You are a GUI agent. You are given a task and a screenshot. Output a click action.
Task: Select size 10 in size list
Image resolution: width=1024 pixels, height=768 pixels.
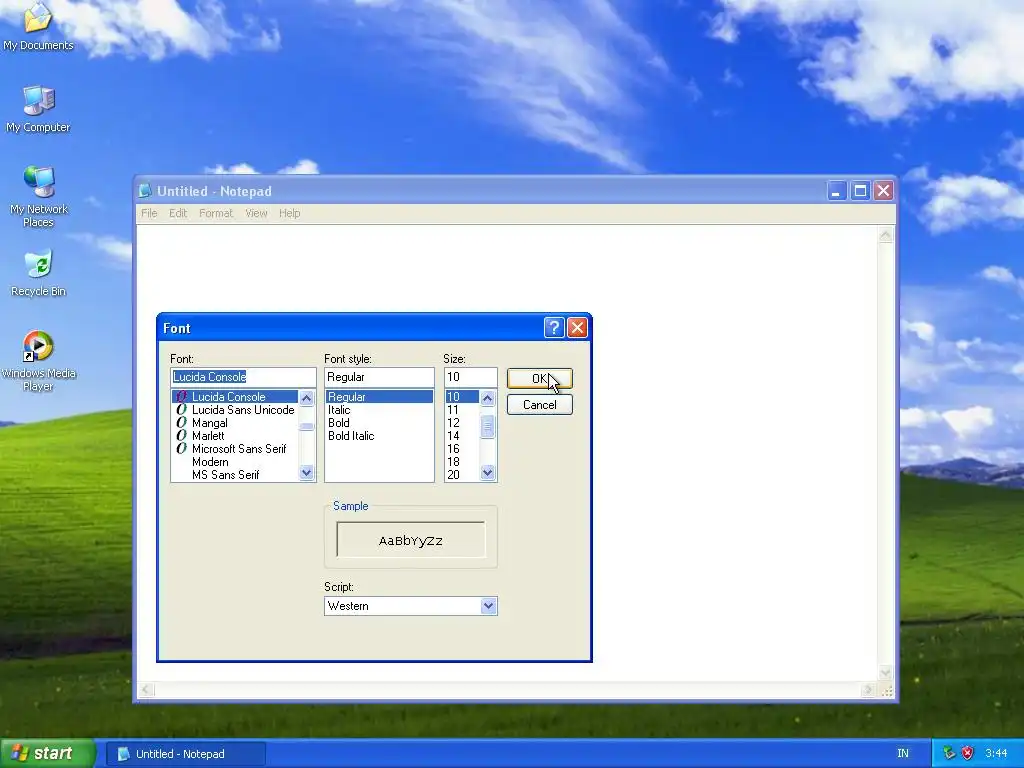[x=462, y=396]
